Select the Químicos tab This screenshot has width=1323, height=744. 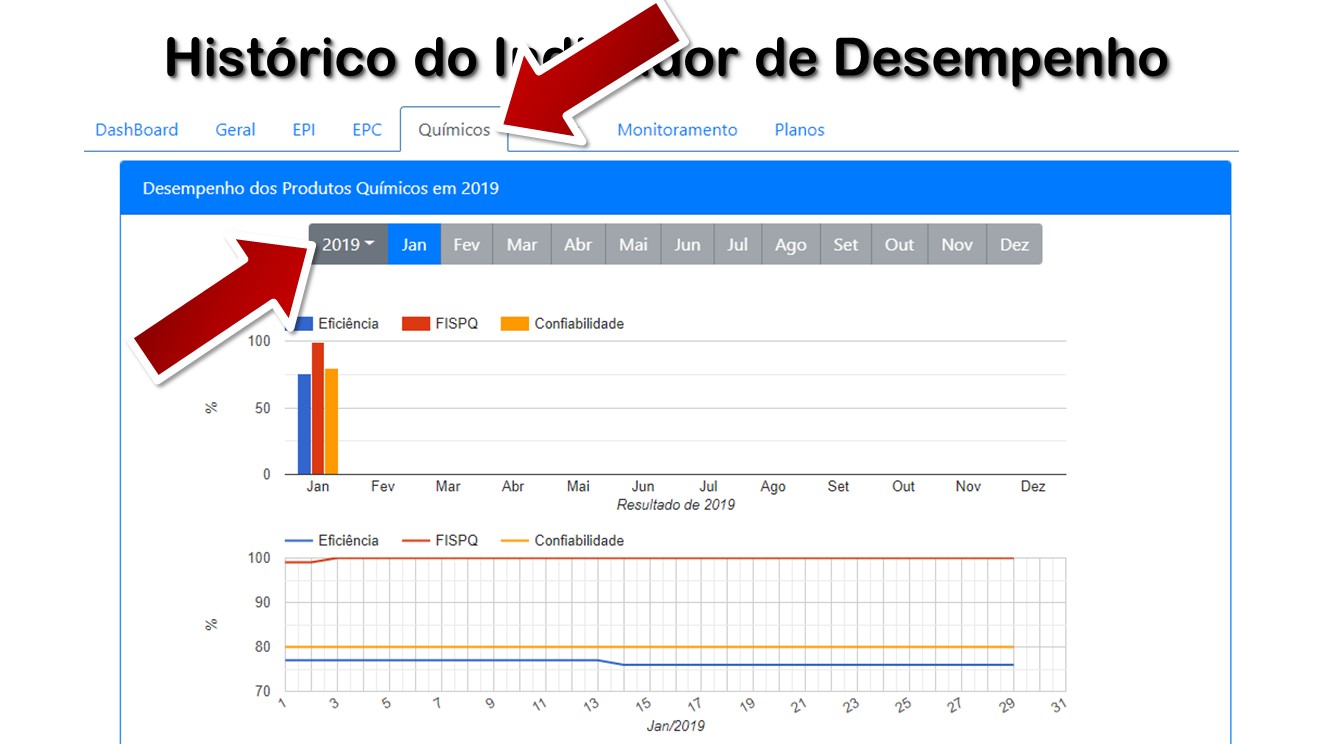click(x=454, y=130)
